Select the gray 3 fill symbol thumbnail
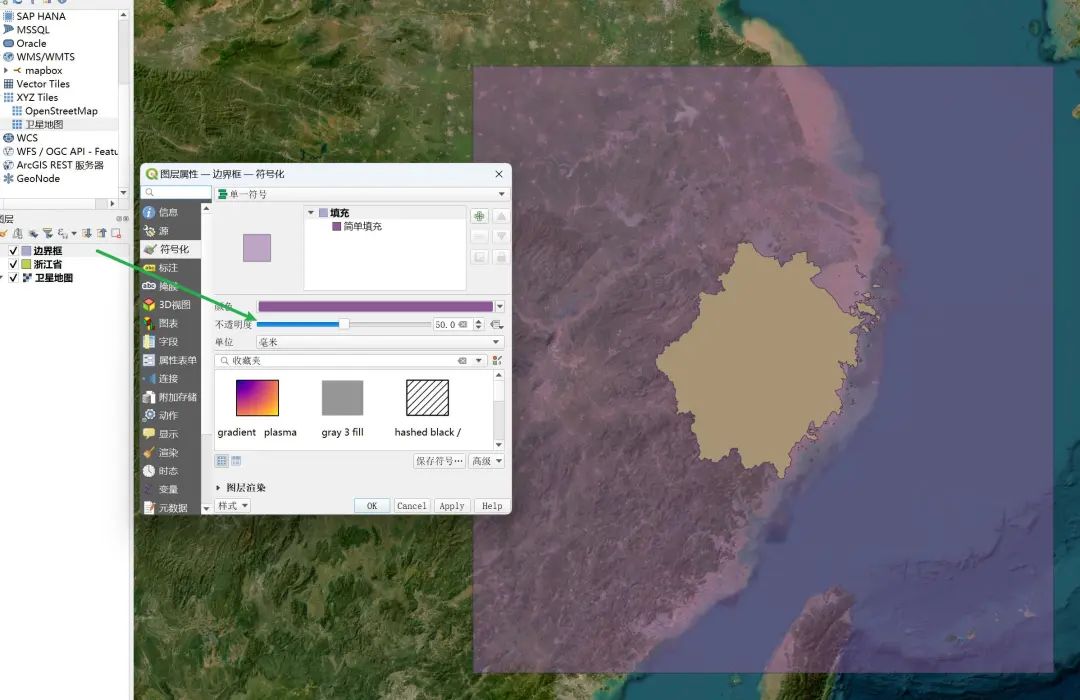The height and width of the screenshot is (700, 1080). tap(342, 398)
